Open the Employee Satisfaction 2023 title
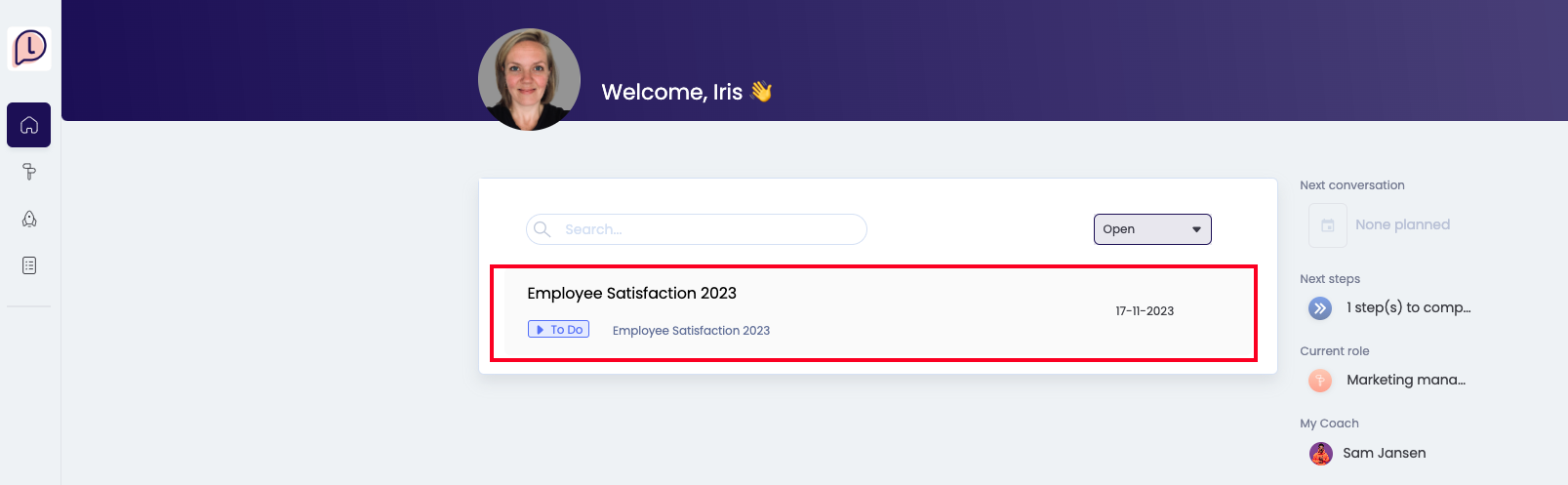The width and height of the screenshot is (1568, 485). pyautogui.click(x=631, y=293)
